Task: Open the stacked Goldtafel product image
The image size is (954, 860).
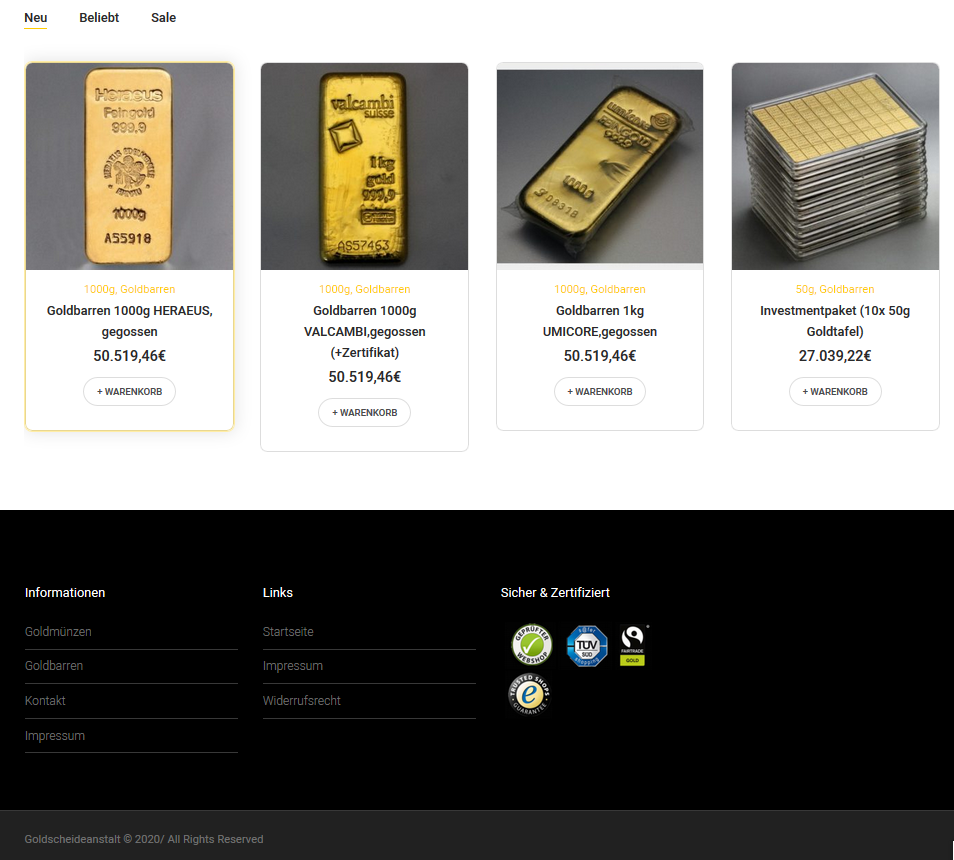Action: [x=835, y=166]
